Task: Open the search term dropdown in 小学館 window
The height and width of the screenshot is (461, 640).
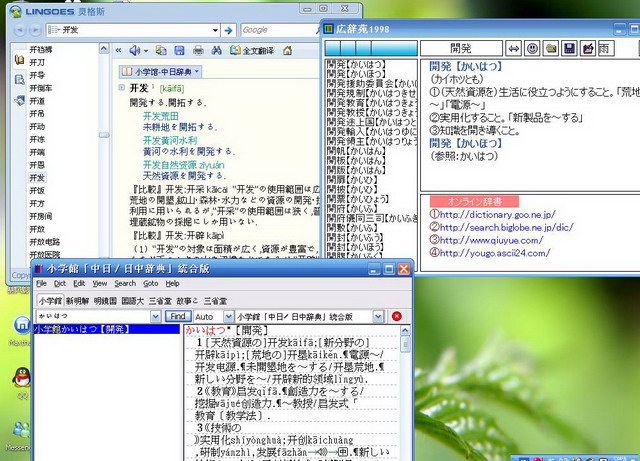Action: pyautogui.click(x=155, y=316)
